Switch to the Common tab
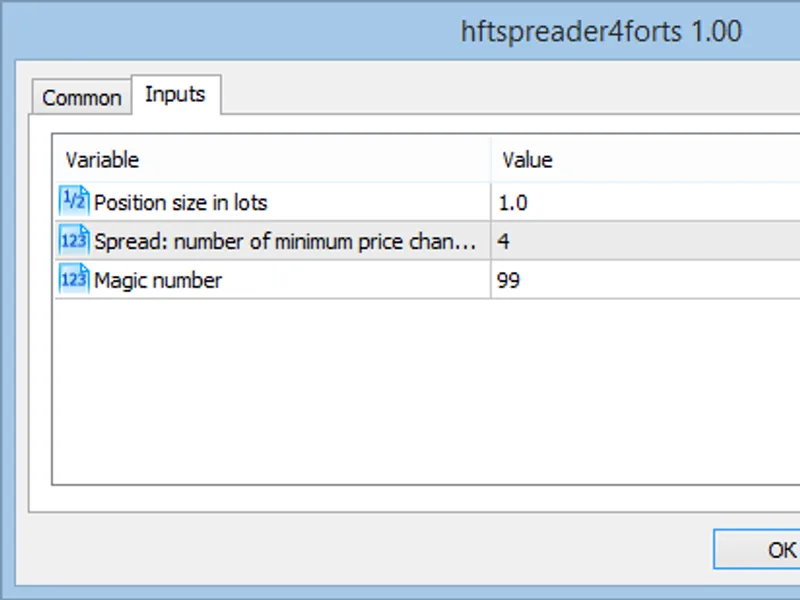The width and height of the screenshot is (800, 600). coord(82,97)
